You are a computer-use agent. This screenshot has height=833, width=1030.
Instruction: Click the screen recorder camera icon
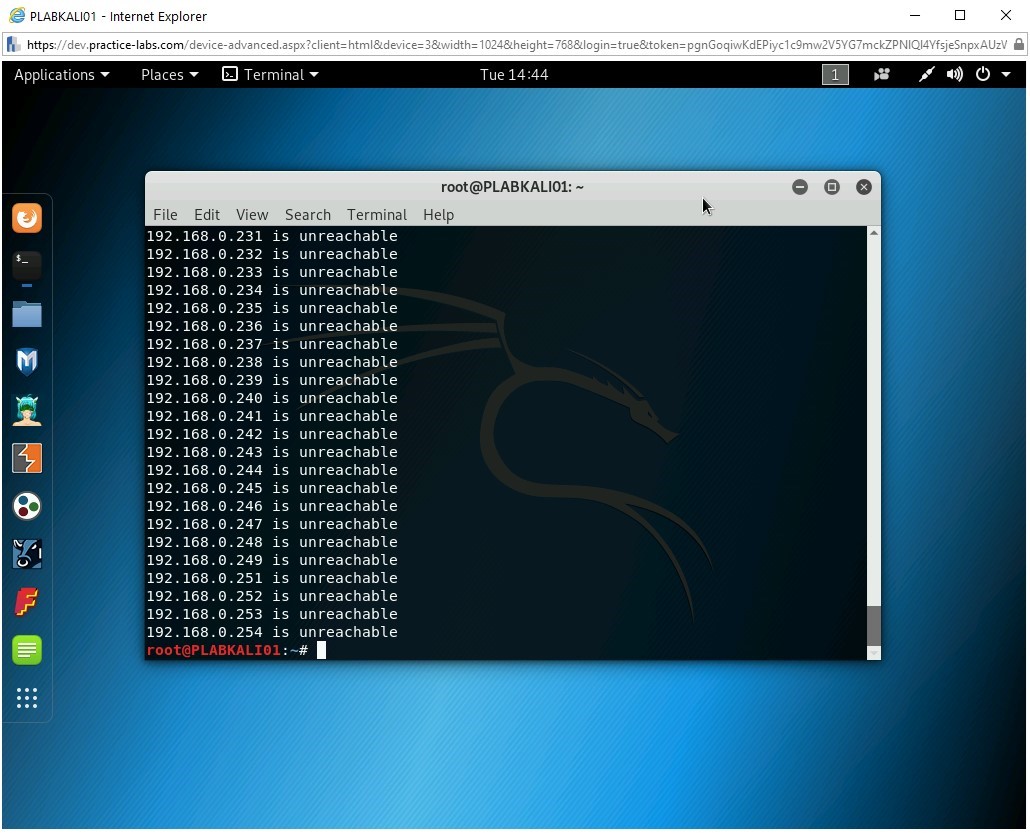(882, 75)
